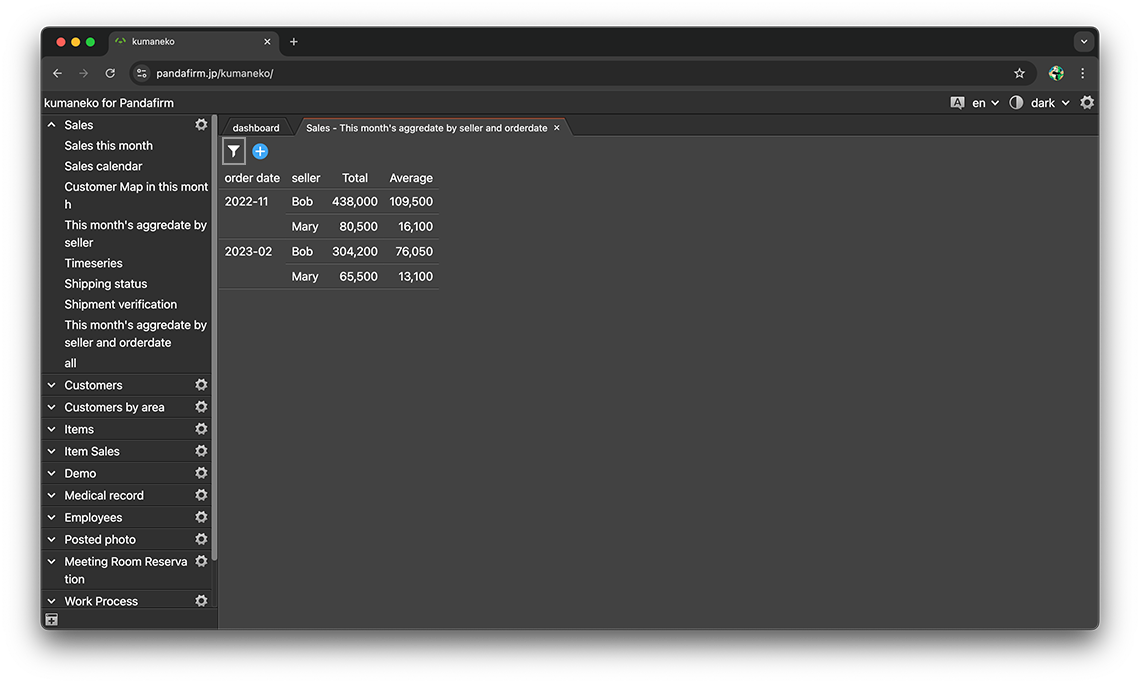Switch to the dashboard tab
This screenshot has height=683, width=1140.
click(256, 128)
